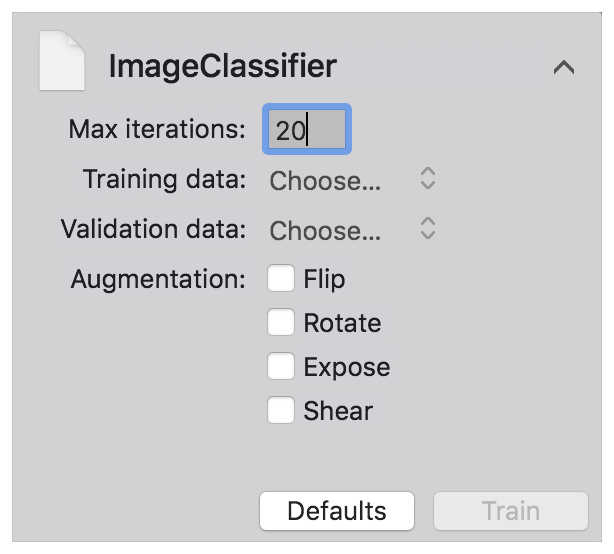Enable the Flip augmentation checkbox
The height and width of the screenshot is (554, 614).
pyautogui.click(x=281, y=279)
